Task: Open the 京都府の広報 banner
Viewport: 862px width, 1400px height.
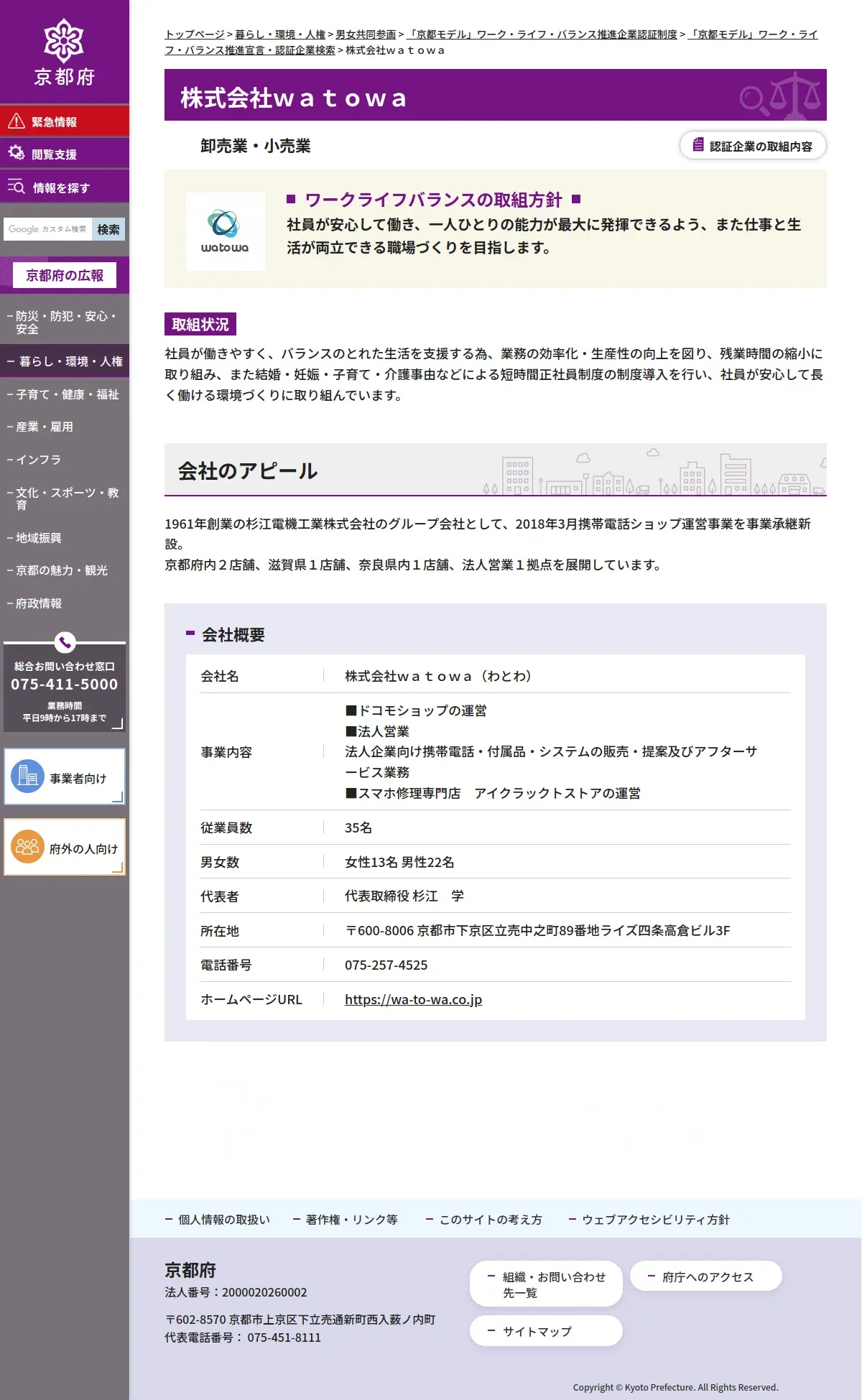Action: pos(65,275)
